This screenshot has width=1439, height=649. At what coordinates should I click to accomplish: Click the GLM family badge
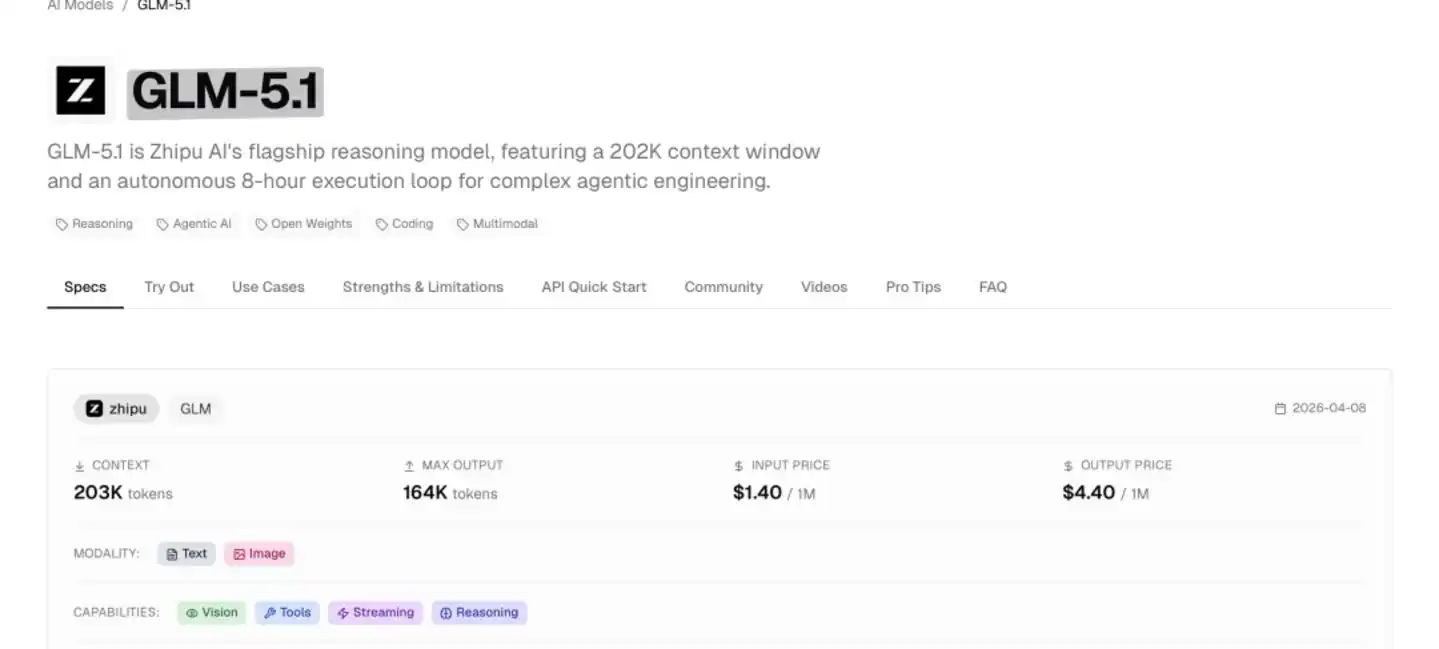pyautogui.click(x=195, y=409)
